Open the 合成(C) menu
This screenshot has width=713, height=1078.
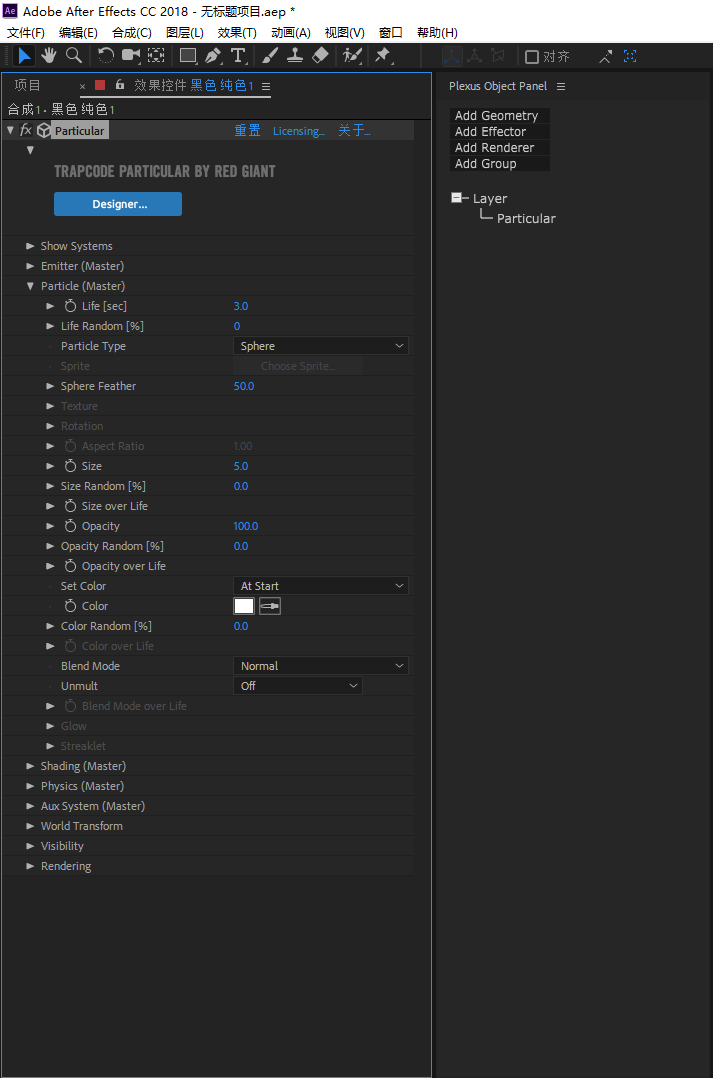click(131, 33)
